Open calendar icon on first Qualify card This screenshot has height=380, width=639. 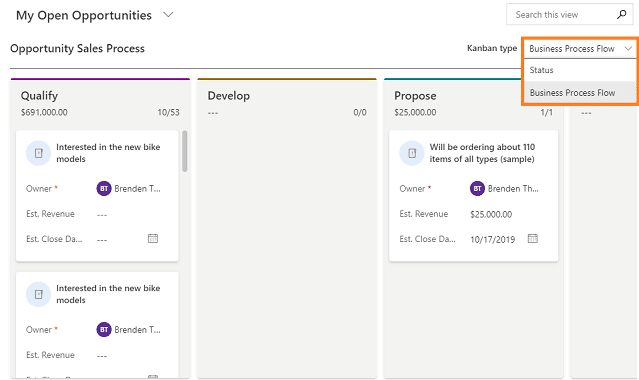coord(153,239)
